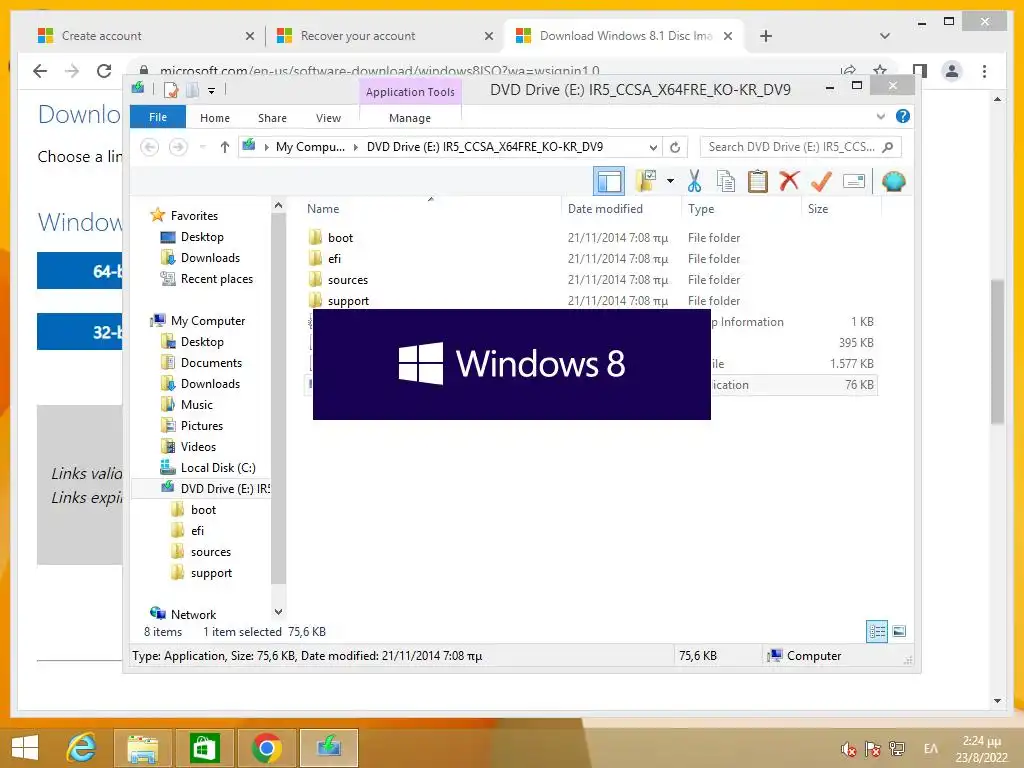
Task: Click the Paste clipboard icon
Action: click(x=758, y=181)
